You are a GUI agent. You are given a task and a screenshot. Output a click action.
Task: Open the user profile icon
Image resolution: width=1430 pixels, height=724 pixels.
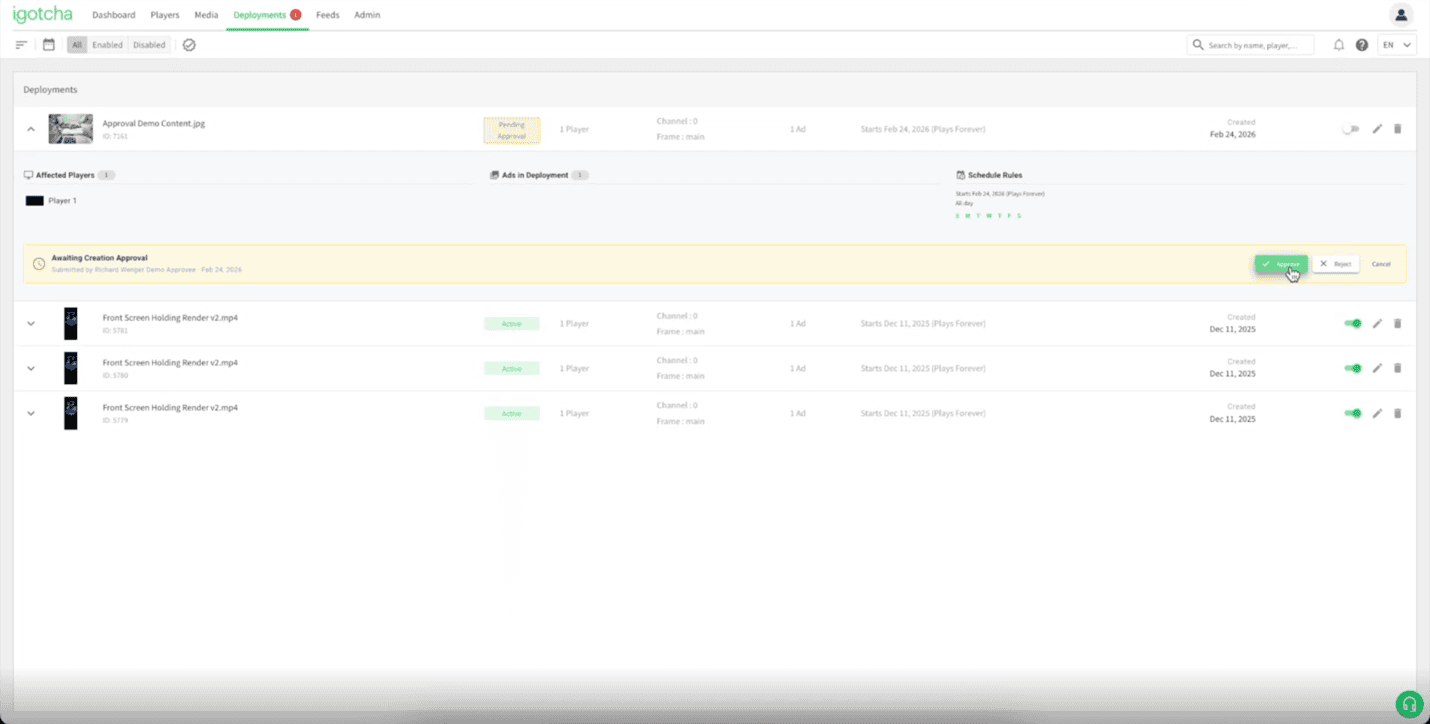pos(1401,15)
